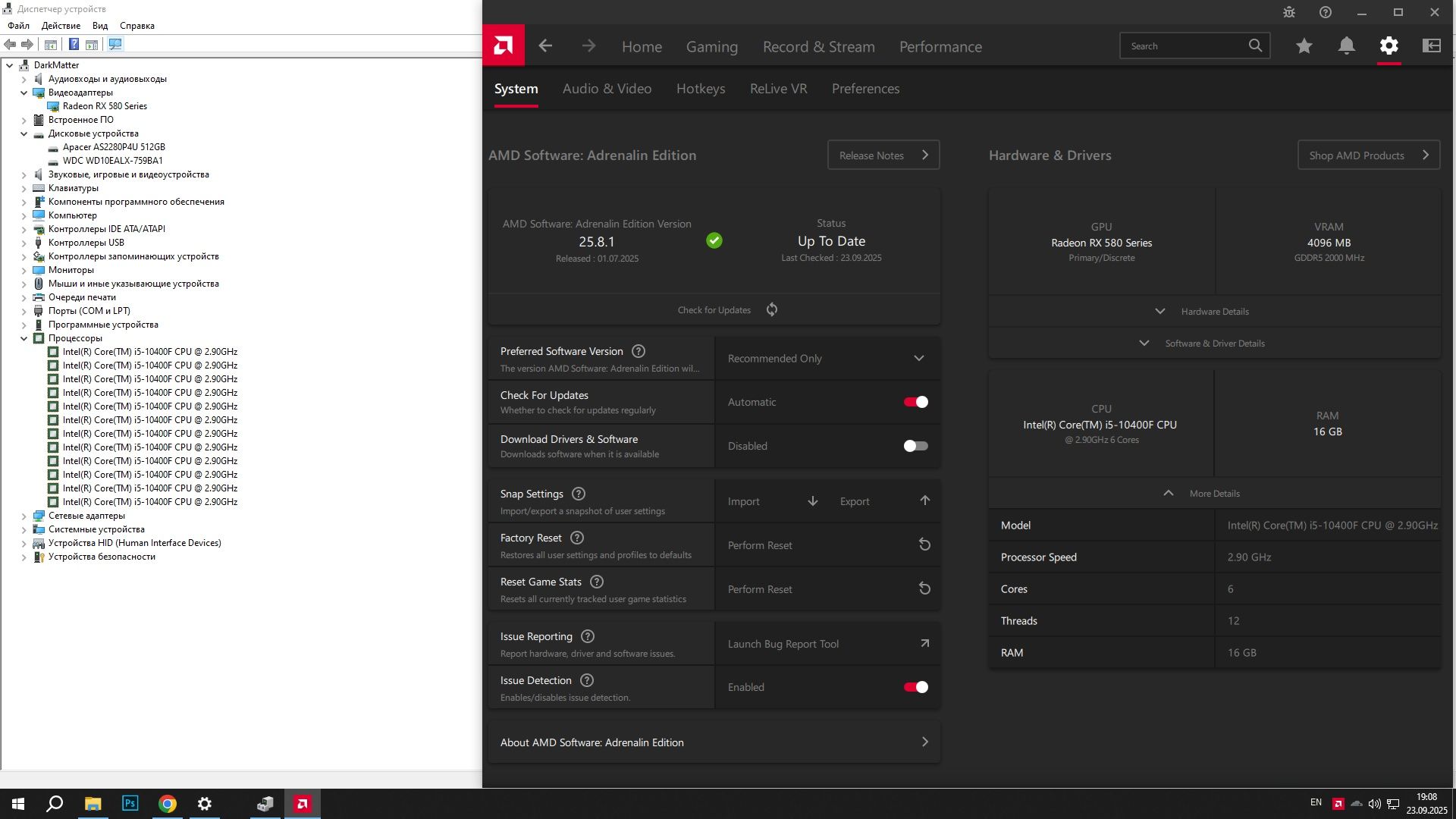Open the Performance tab
The width and height of the screenshot is (1456, 819).
(x=940, y=46)
